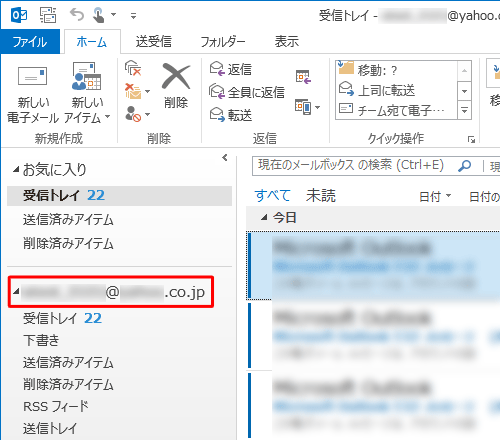Select the 移動: ? quick step
500x440 pixels.
397,70
